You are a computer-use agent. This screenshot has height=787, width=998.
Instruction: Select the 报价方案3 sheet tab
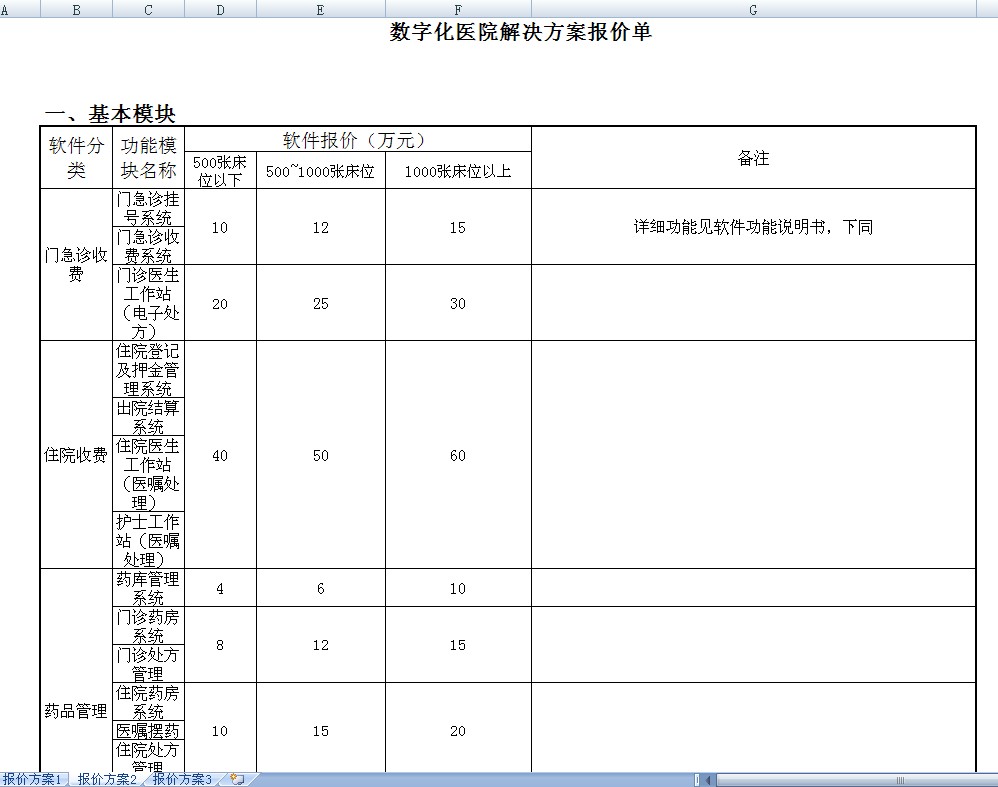pos(182,779)
